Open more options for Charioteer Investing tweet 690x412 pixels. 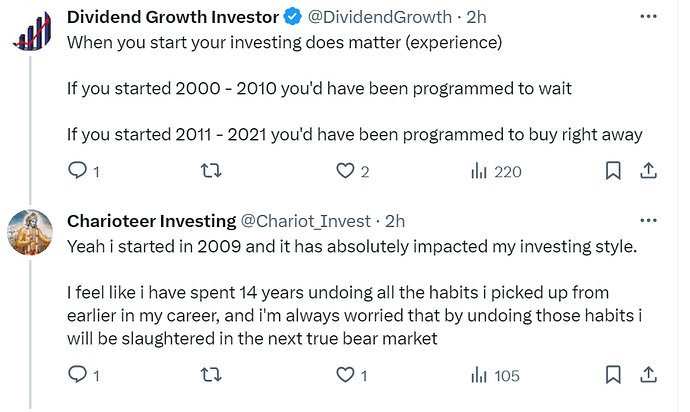649,221
